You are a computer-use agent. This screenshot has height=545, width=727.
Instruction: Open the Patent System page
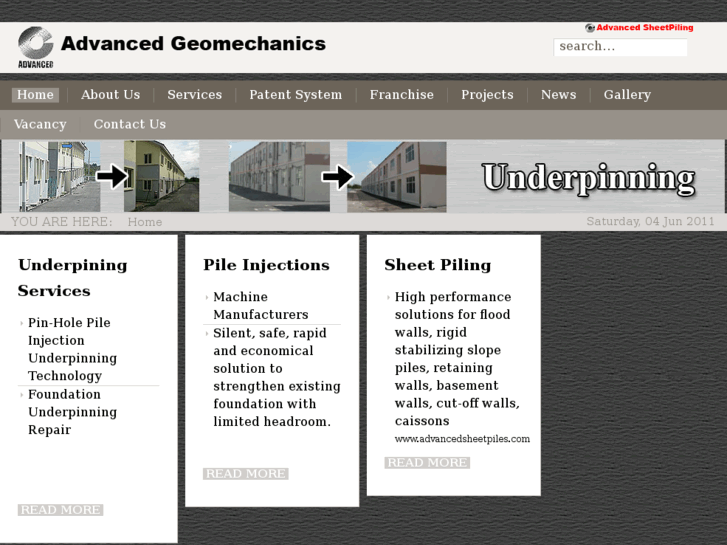pos(295,95)
